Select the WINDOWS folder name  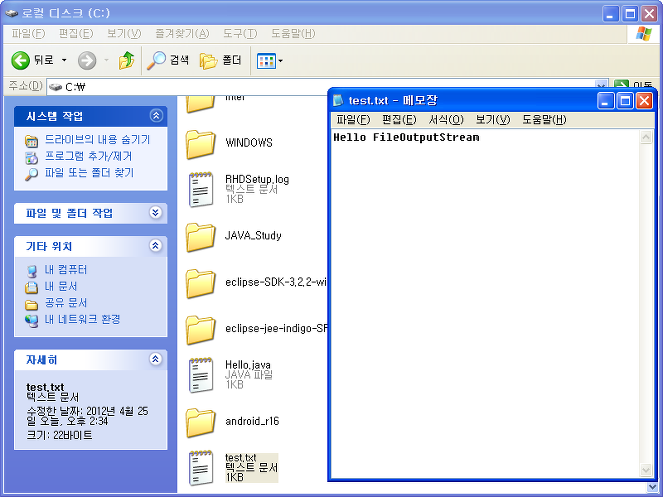tap(249, 143)
